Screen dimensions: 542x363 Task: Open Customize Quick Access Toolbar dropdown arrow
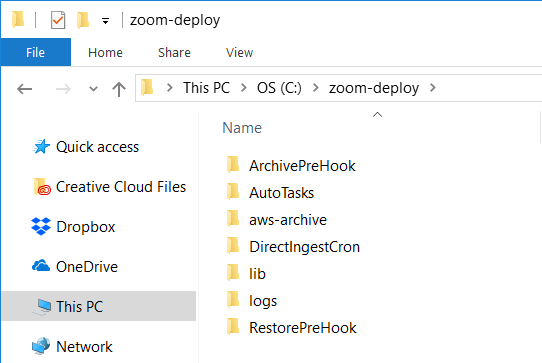pyautogui.click(x=105, y=21)
